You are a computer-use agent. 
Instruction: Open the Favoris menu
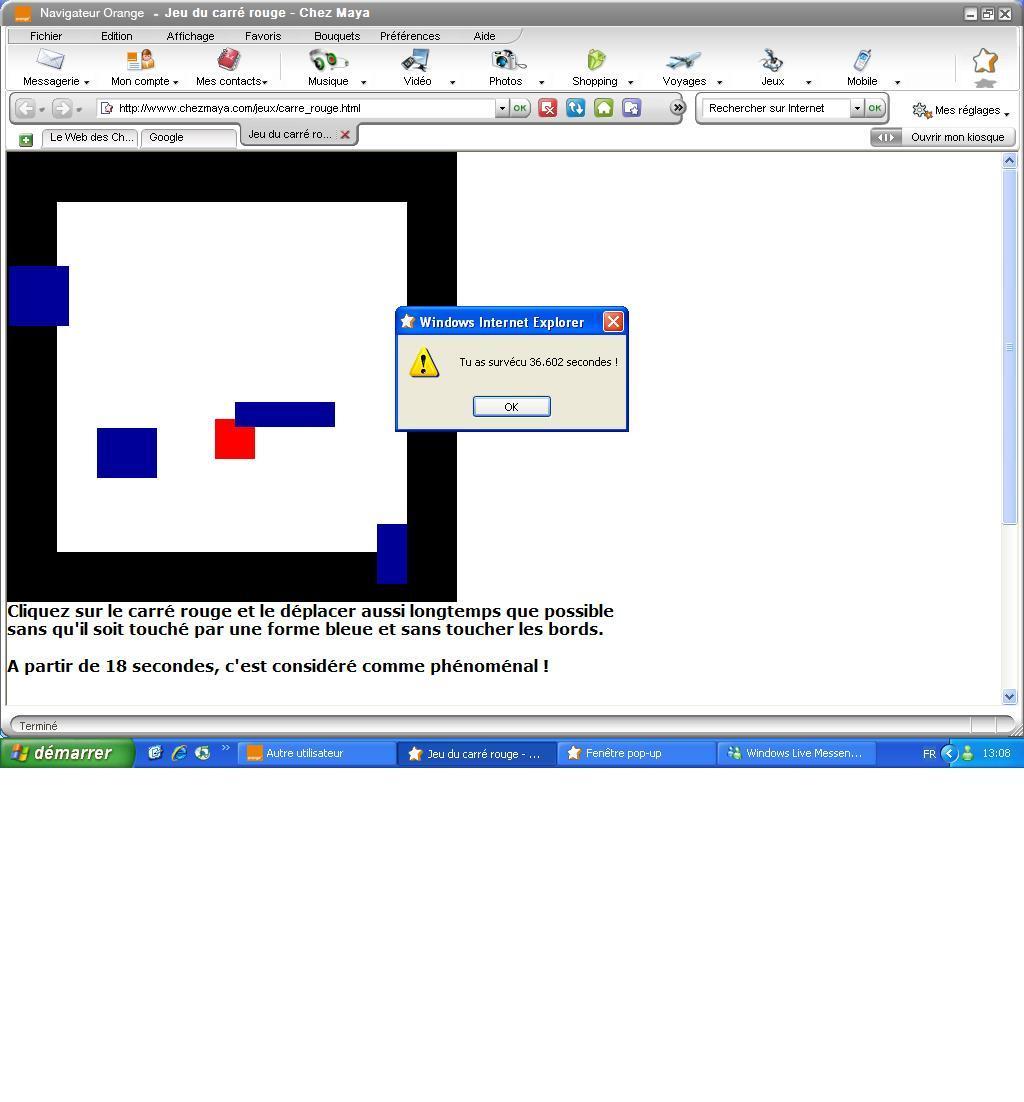point(263,36)
